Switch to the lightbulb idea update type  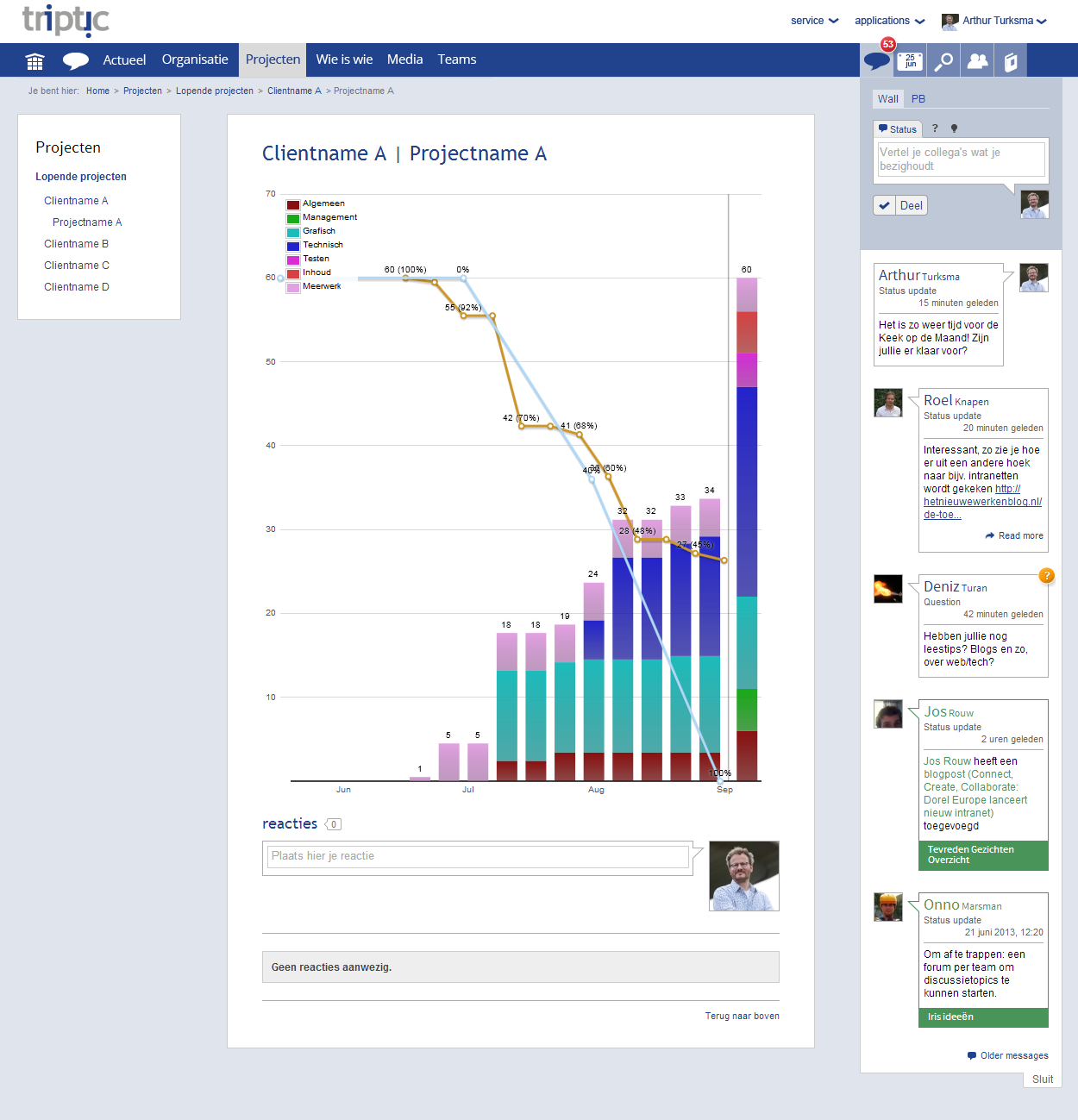[x=955, y=128]
